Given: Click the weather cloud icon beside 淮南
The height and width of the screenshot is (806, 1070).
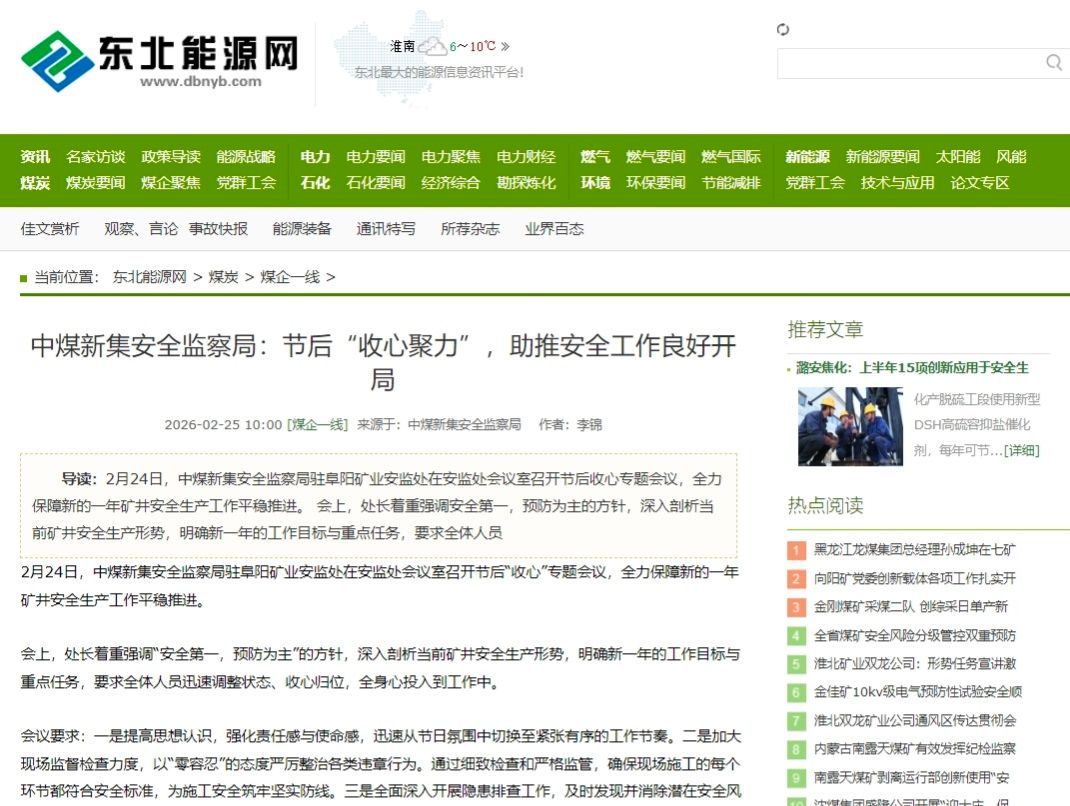Looking at the screenshot, I should coord(432,47).
